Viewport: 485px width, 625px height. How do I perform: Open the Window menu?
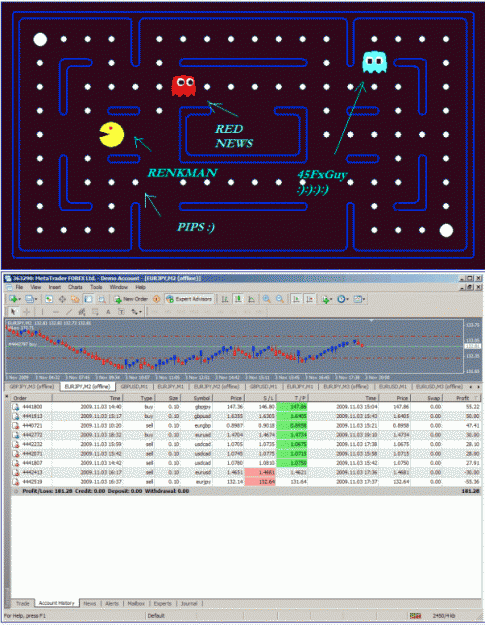click(119, 287)
